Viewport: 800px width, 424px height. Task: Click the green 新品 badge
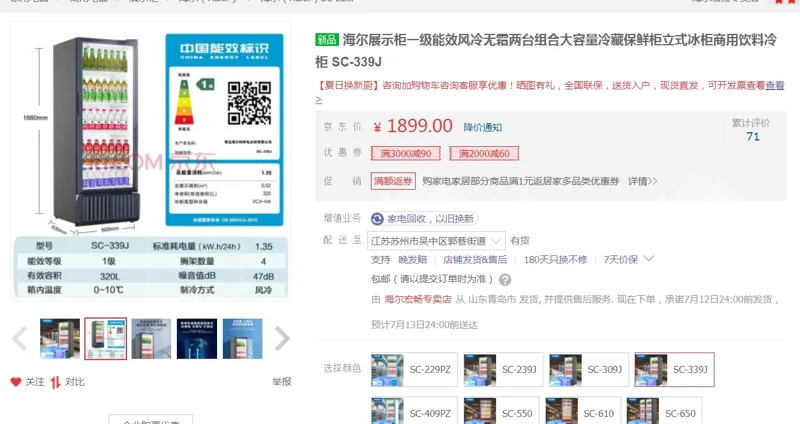327,39
